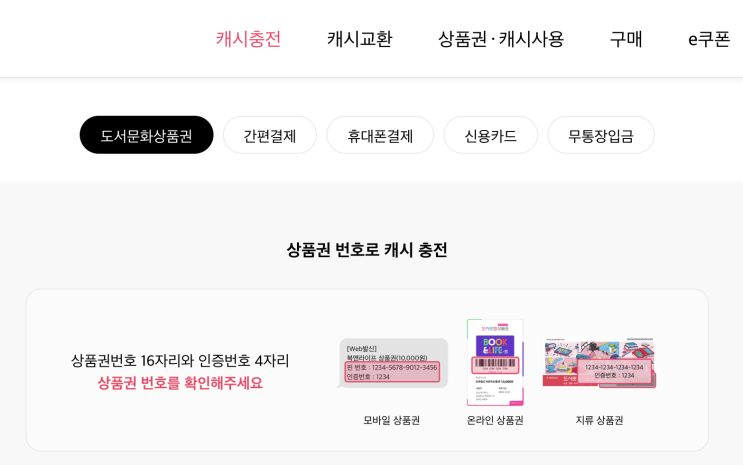The height and width of the screenshot is (465, 743).
Task: Click the paper gift card example image
Action: (599, 363)
